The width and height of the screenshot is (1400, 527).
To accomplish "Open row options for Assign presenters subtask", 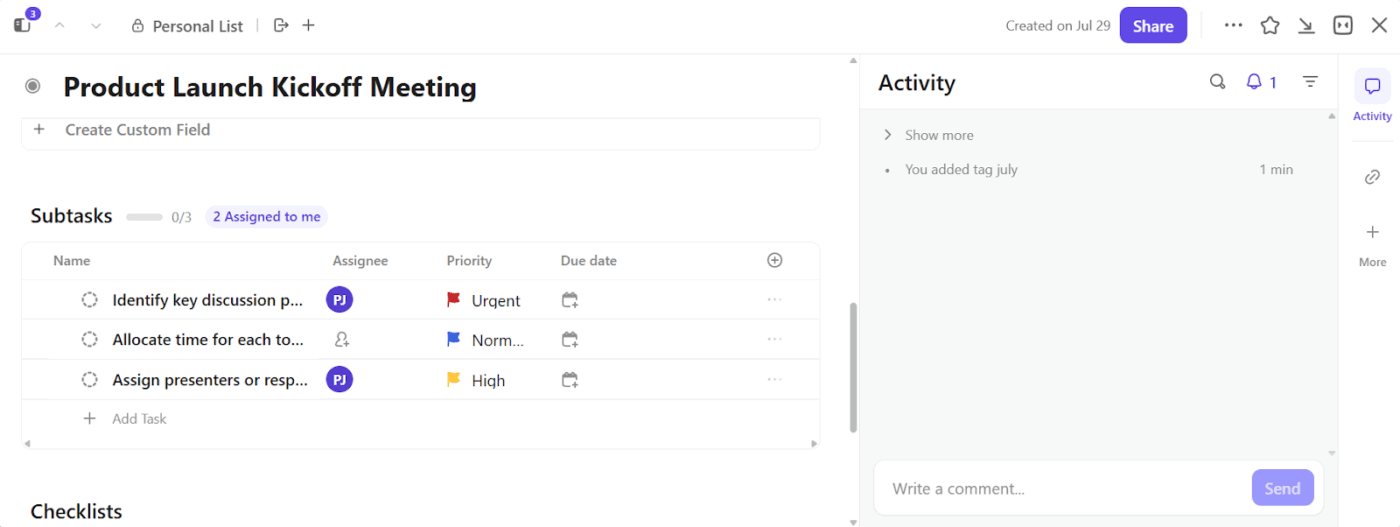I will pos(774,380).
